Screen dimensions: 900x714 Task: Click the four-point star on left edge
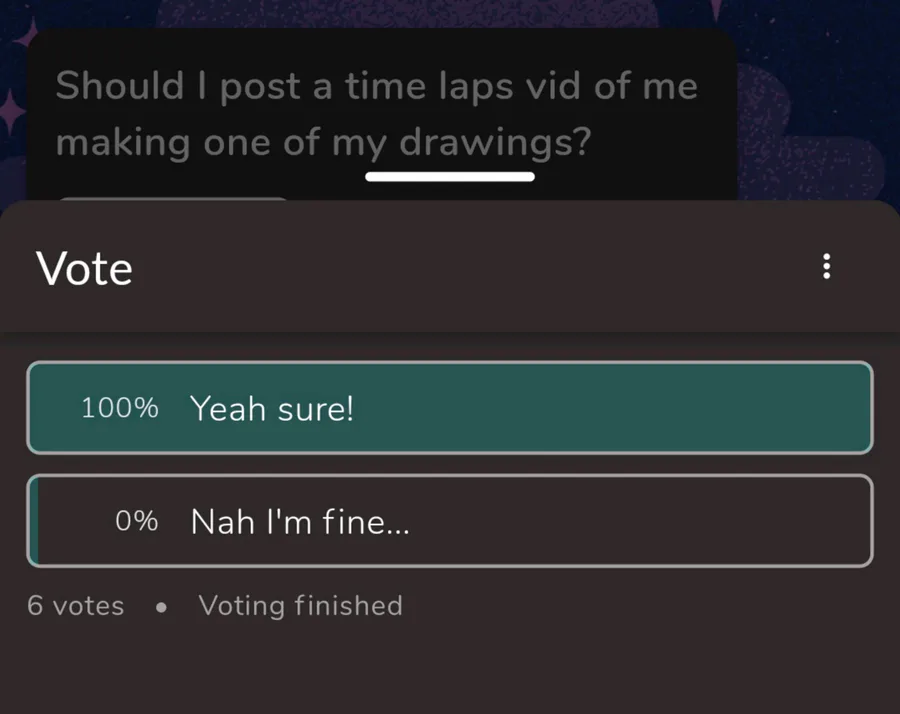tap(10, 112)
